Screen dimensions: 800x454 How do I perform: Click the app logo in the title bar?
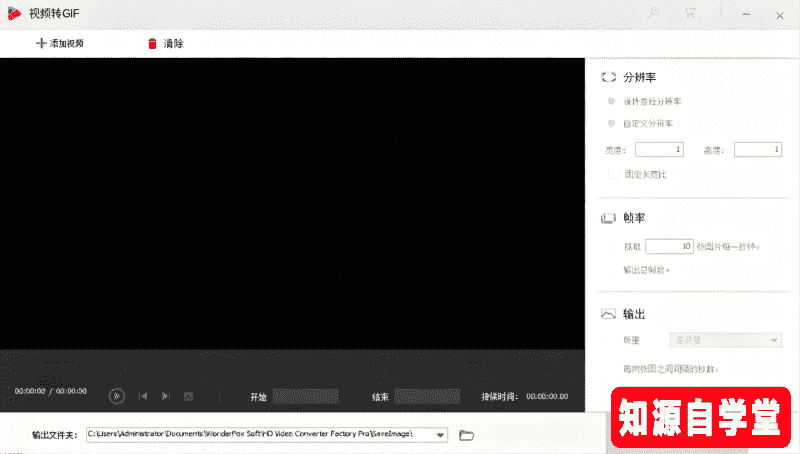(x=14, y=14)
